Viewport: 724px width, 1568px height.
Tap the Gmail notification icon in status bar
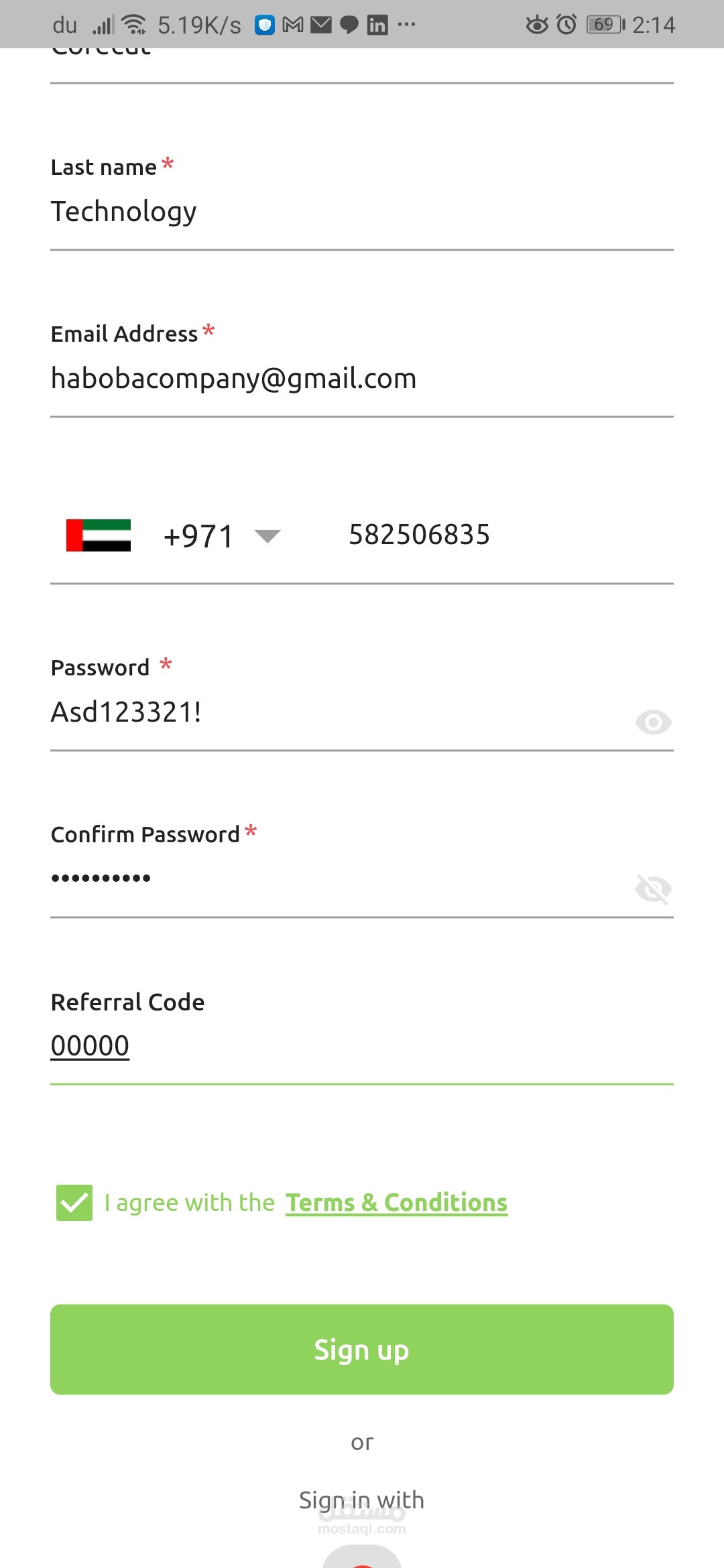coord(293,25)
